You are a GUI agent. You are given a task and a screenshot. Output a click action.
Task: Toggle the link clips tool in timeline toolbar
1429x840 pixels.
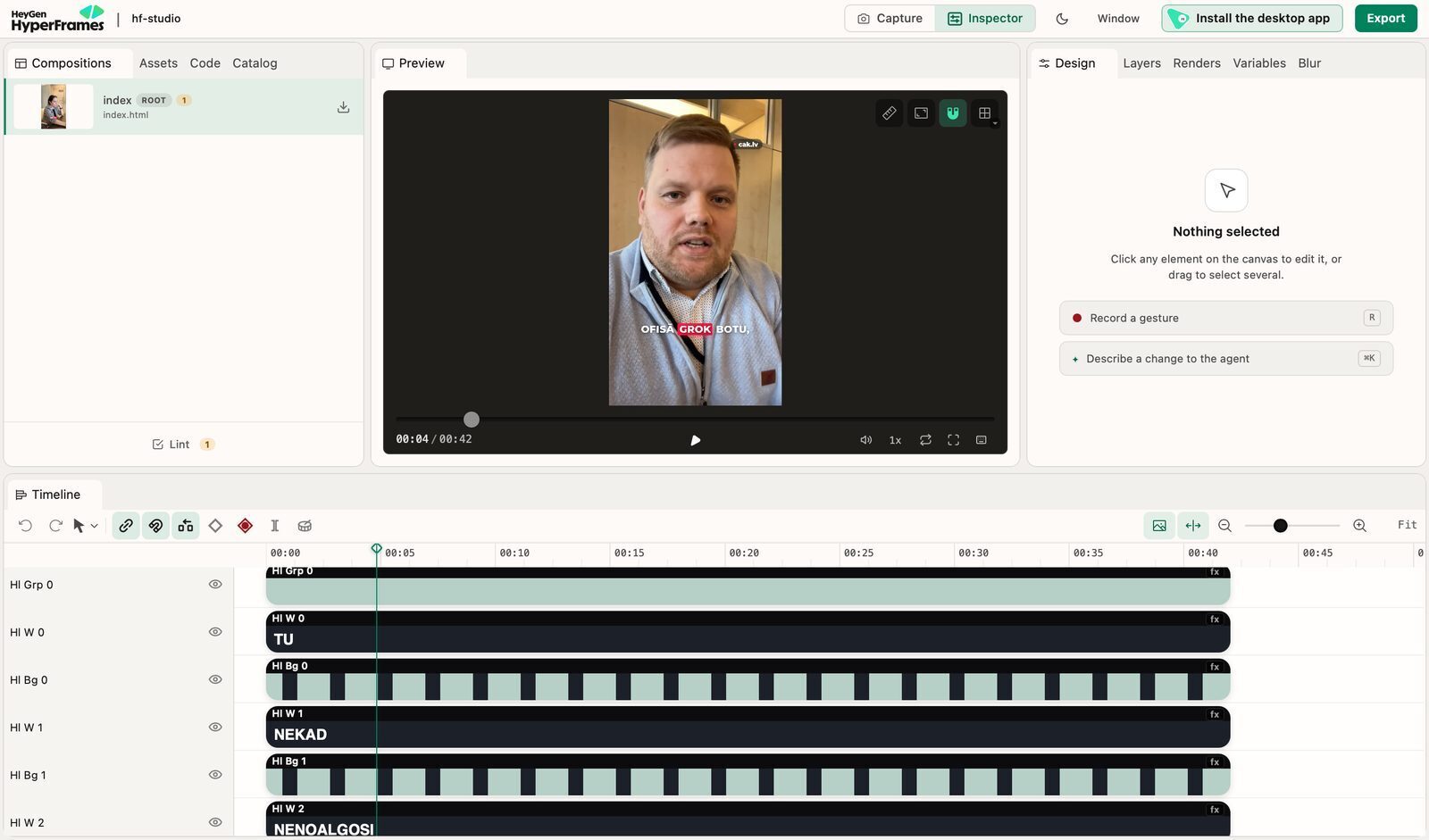click(126, 526)
